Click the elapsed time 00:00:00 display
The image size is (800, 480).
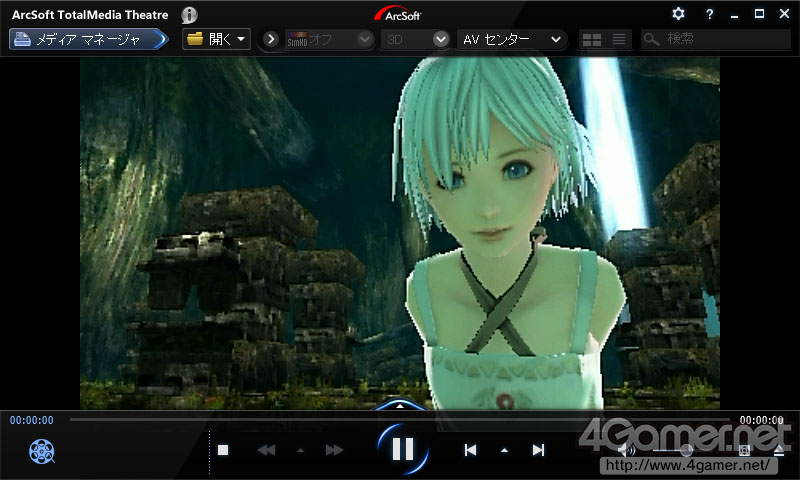[32, 420]
